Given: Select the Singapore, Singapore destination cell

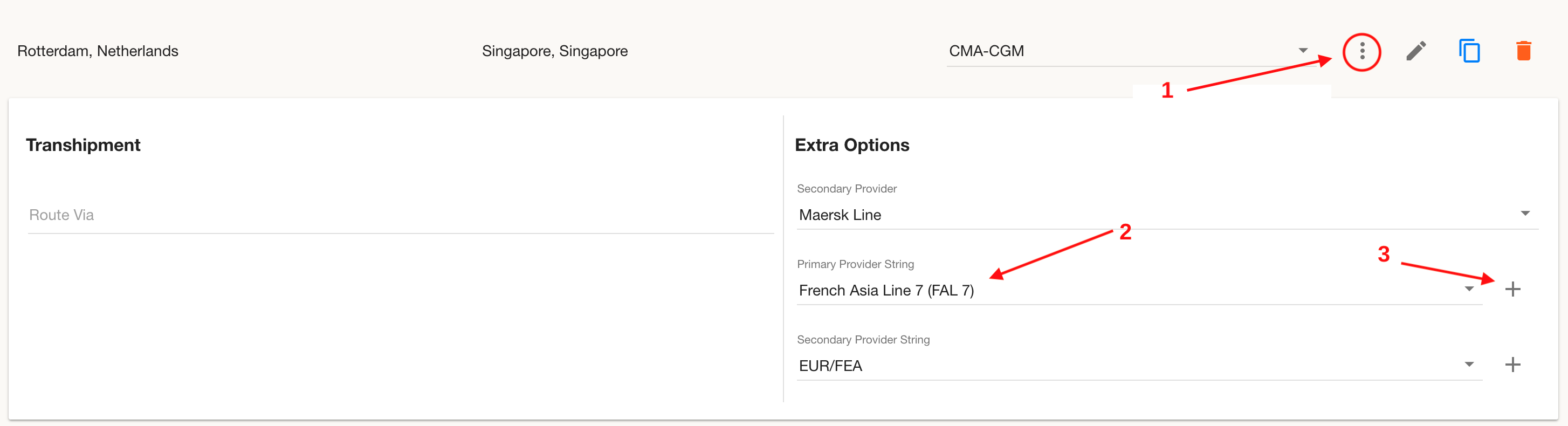Looking at the screenshot, I should point(554,51).
